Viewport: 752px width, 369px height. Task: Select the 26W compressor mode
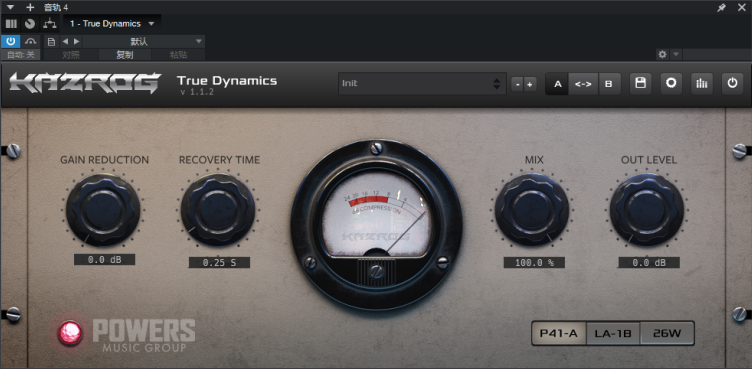[667, 333]
